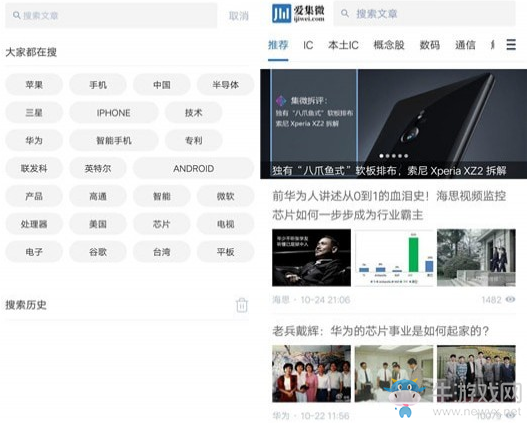Open the 概念股 tab

[x=389, y=45]
